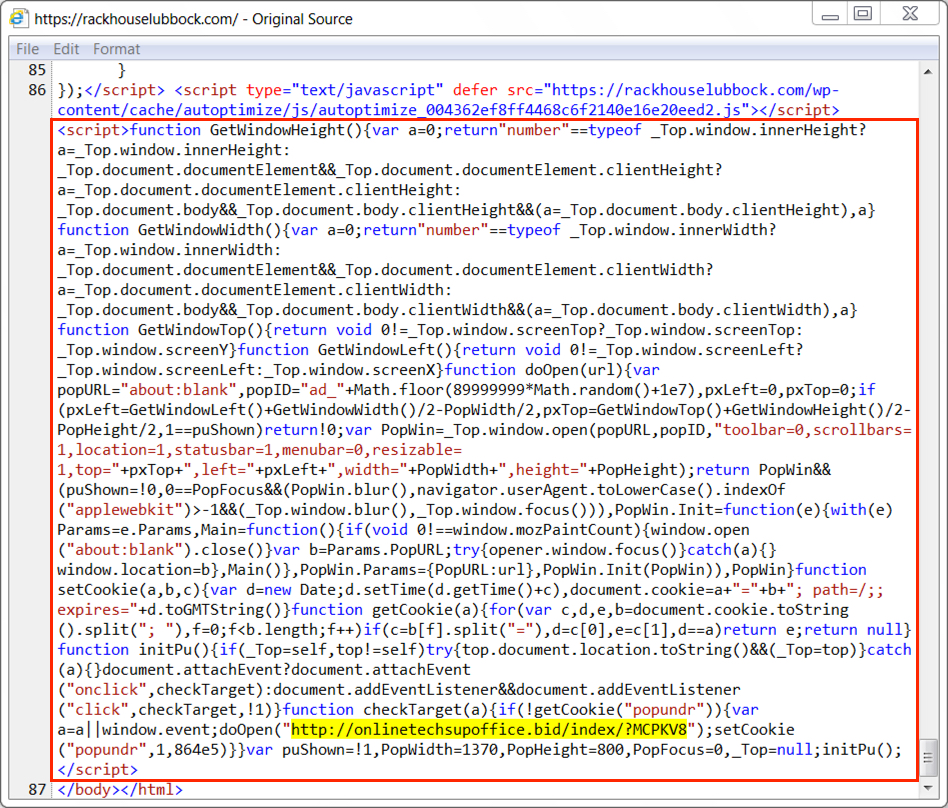The height and width of the screenshot is (808, 948).
Task: Click the Internet Explorer icon in title bar
Action: point(18,18)
